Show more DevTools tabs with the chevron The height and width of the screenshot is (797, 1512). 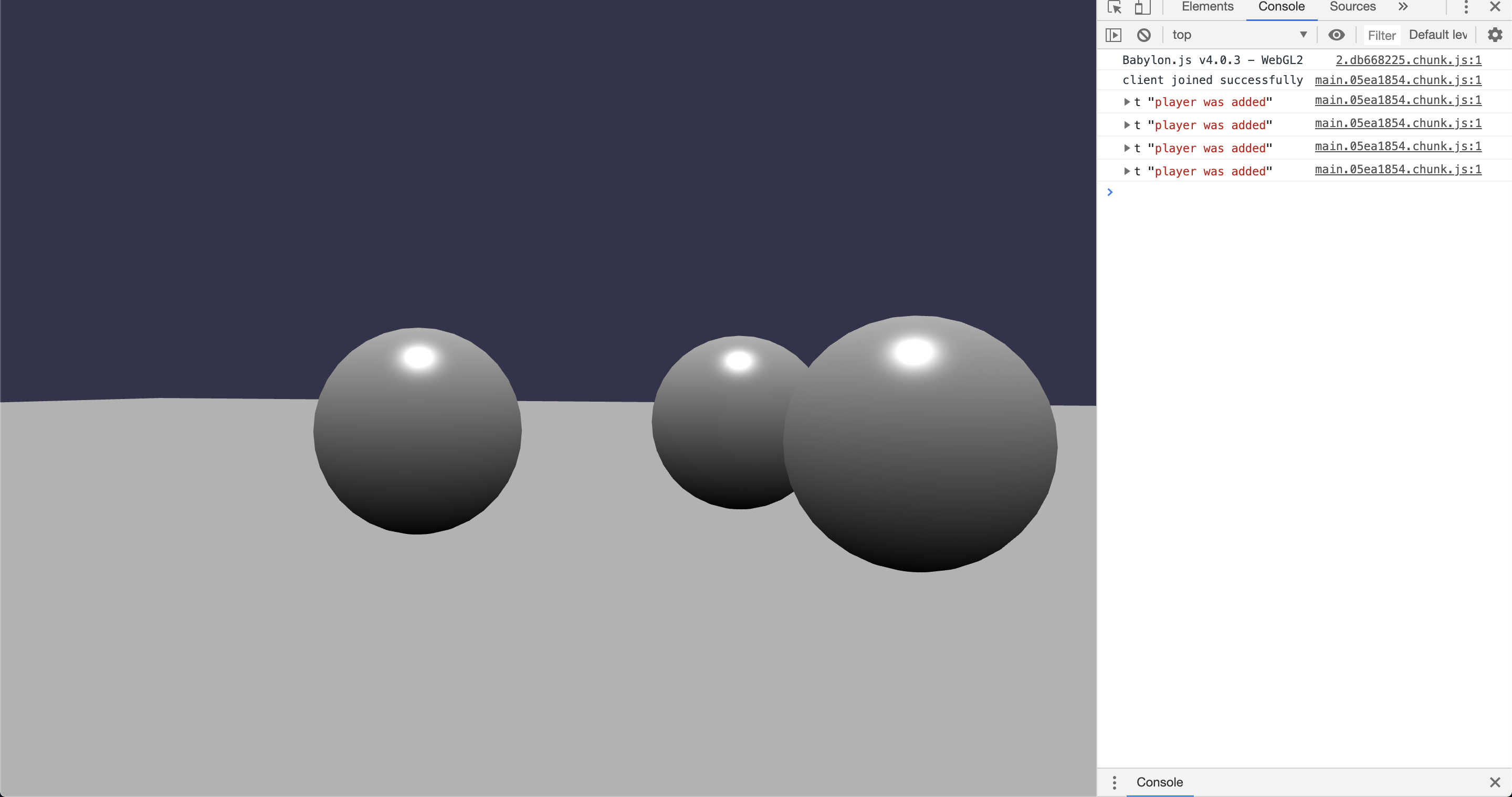tap(1403, 7)
